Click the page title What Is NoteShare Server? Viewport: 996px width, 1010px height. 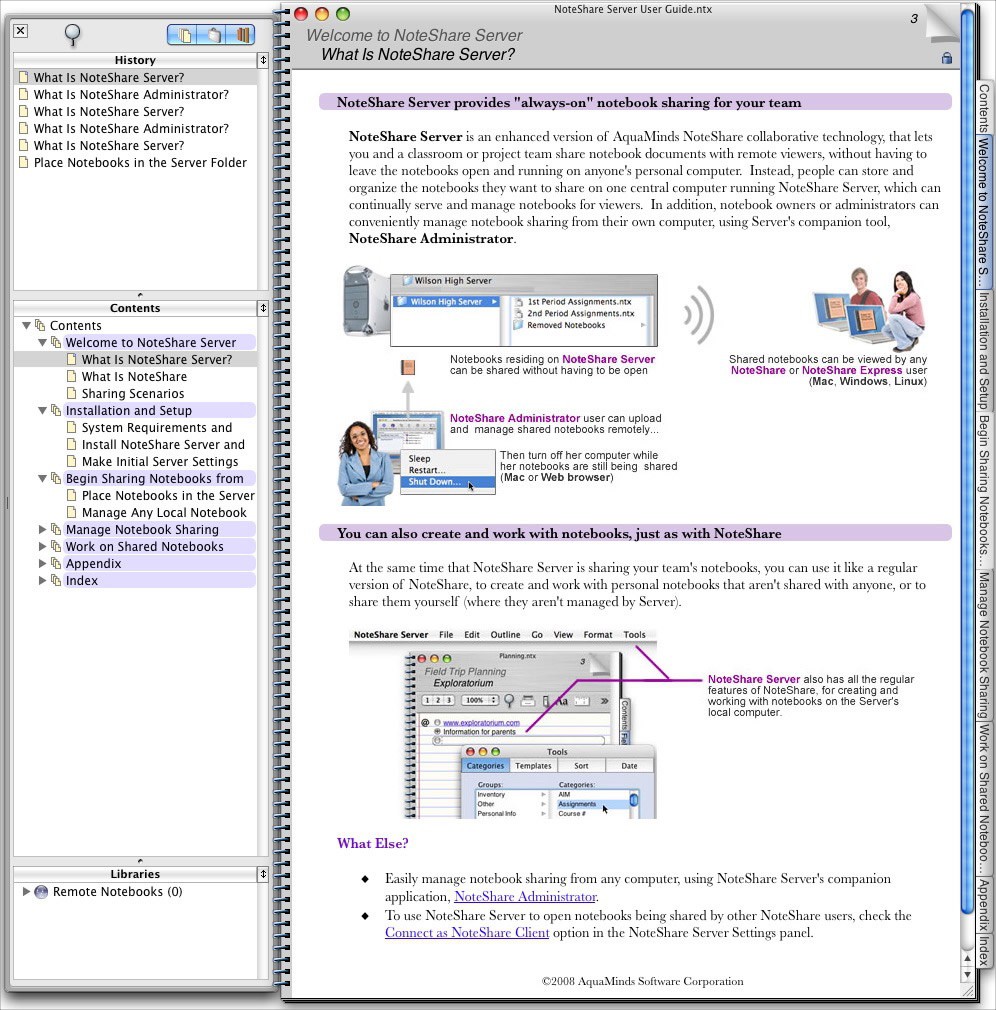(x=417, y=54)
